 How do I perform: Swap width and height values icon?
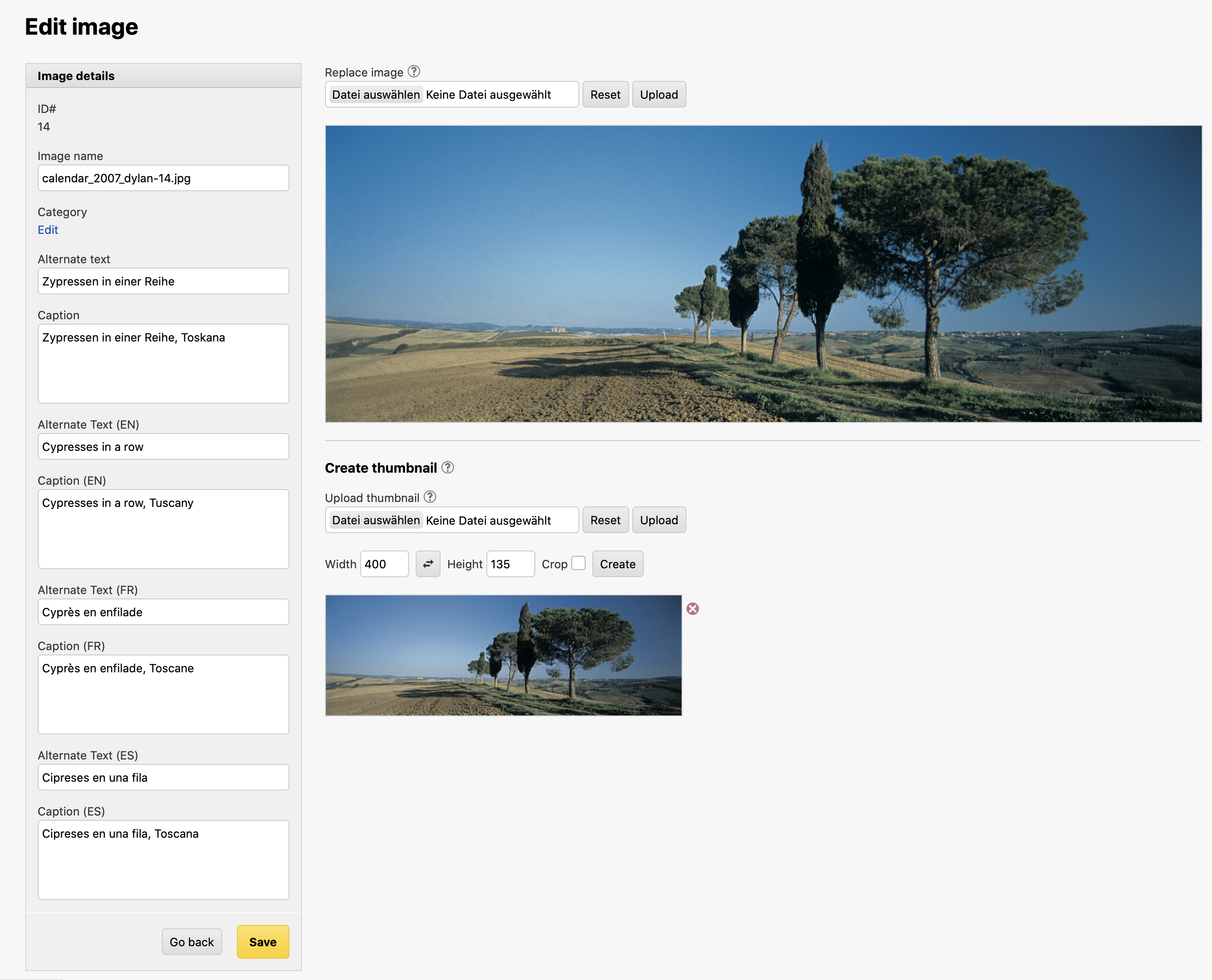click(x=428, y=564)
